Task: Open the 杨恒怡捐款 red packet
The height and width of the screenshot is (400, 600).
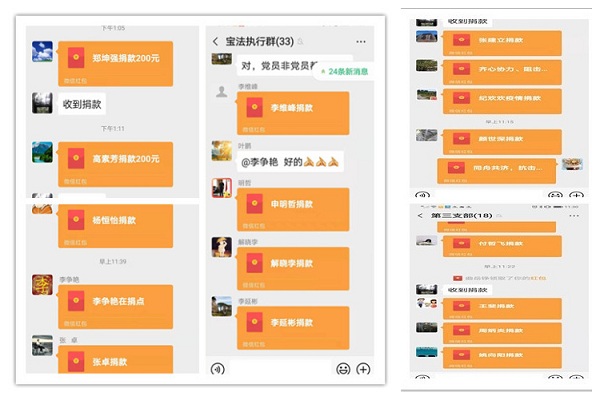Action: point(115,224)
